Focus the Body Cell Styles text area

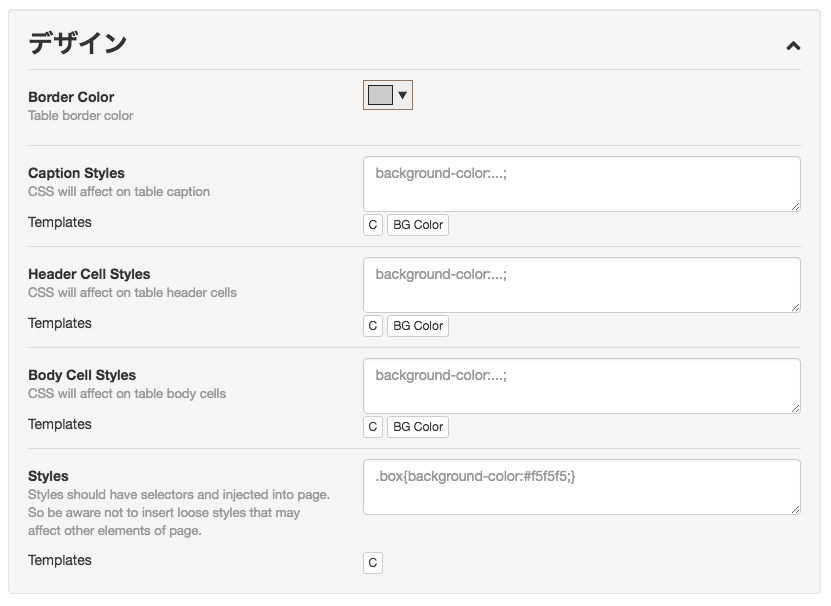pyautogui.click(x=581, y=386)
